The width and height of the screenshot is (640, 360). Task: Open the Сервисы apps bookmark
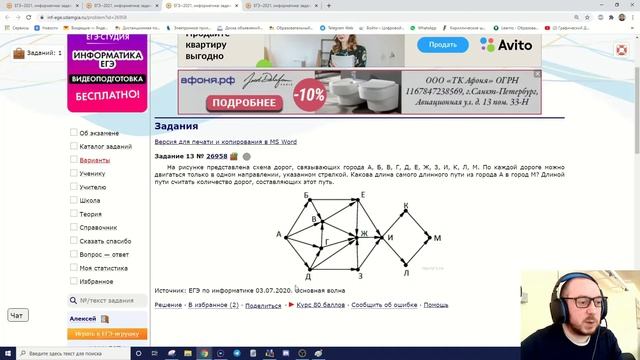coord(17,28)
